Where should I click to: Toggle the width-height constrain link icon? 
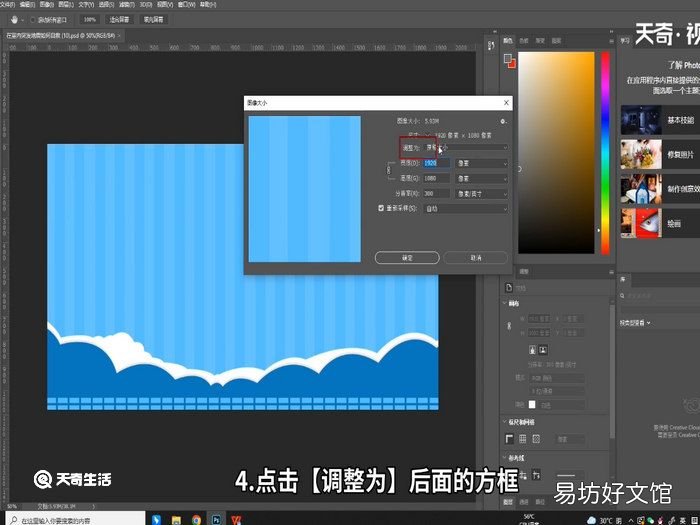point(389,171)
